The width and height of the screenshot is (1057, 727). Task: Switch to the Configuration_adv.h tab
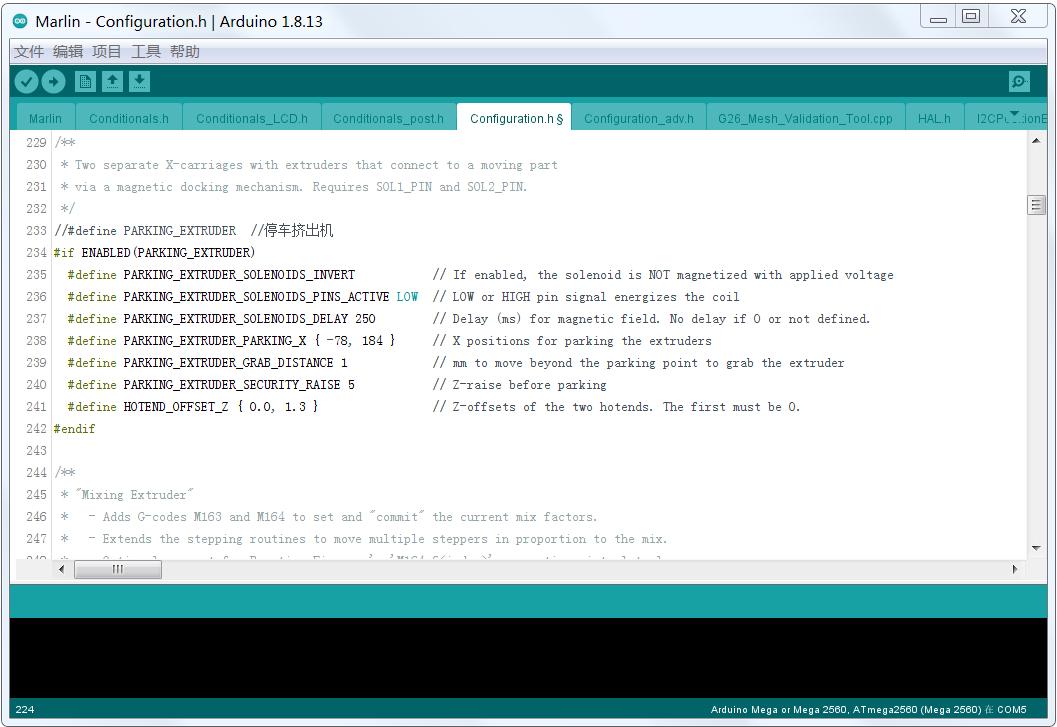(x=638, y=118)
